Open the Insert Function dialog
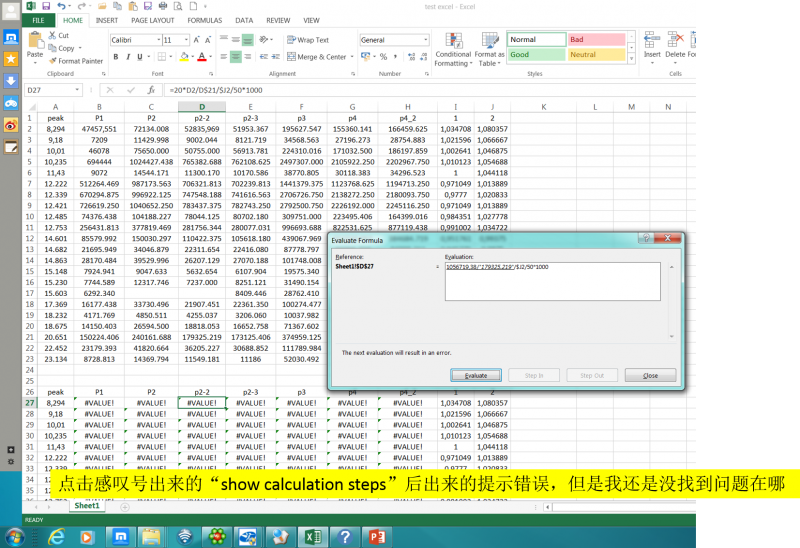This screenshot has height=548, width=800. tap(151, 90)
